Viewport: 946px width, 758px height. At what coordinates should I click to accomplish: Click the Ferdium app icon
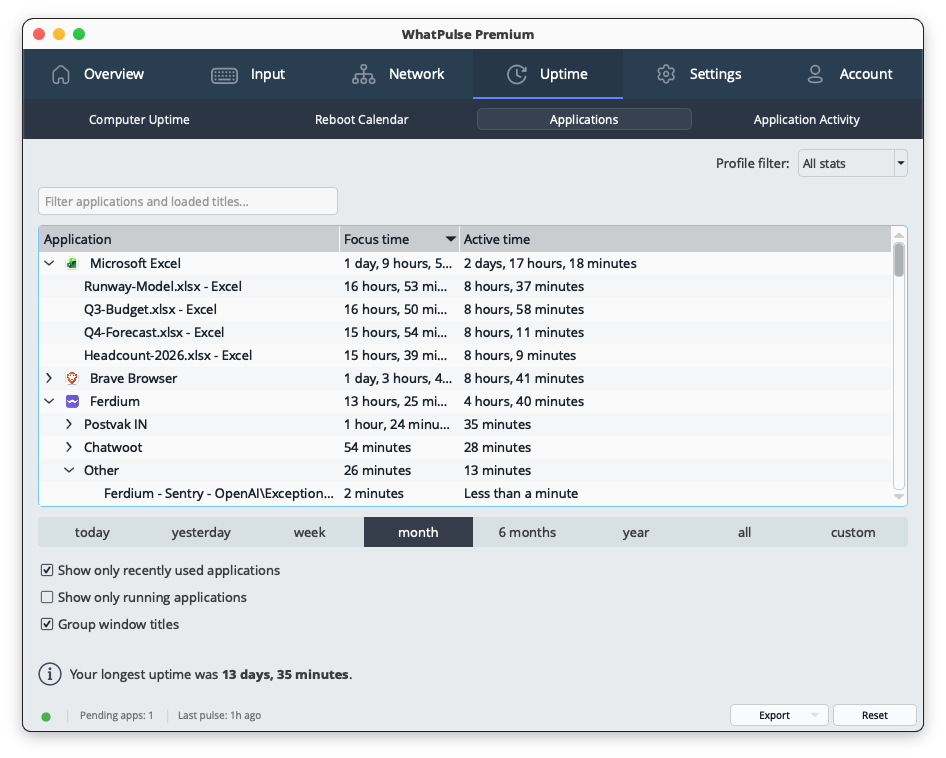(x=72, y=401)
